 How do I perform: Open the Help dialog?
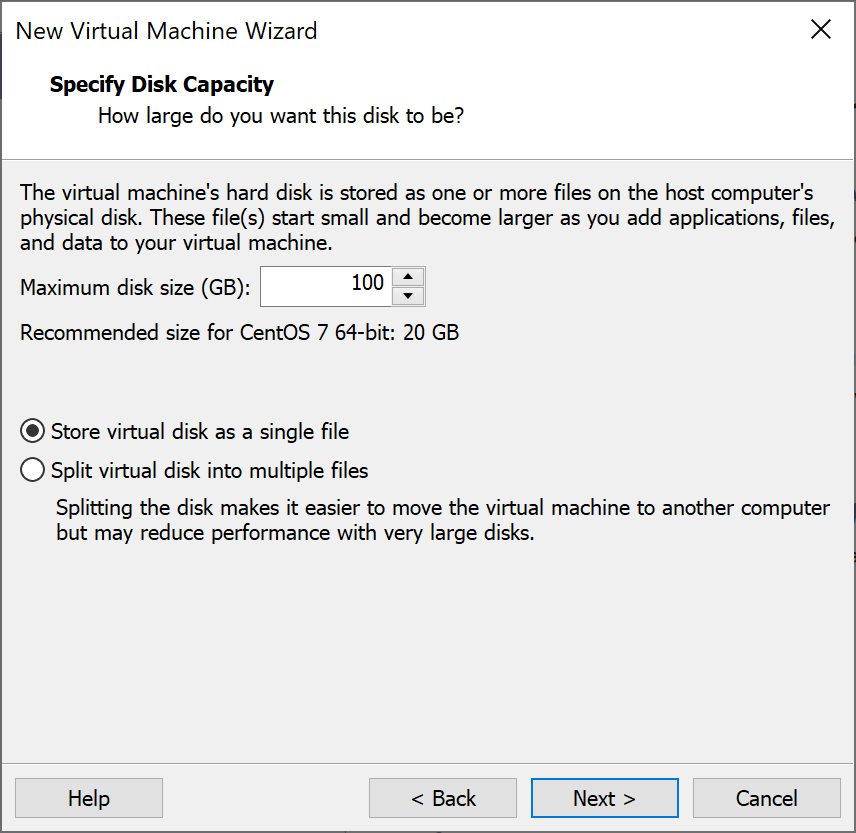pos(88,798)
